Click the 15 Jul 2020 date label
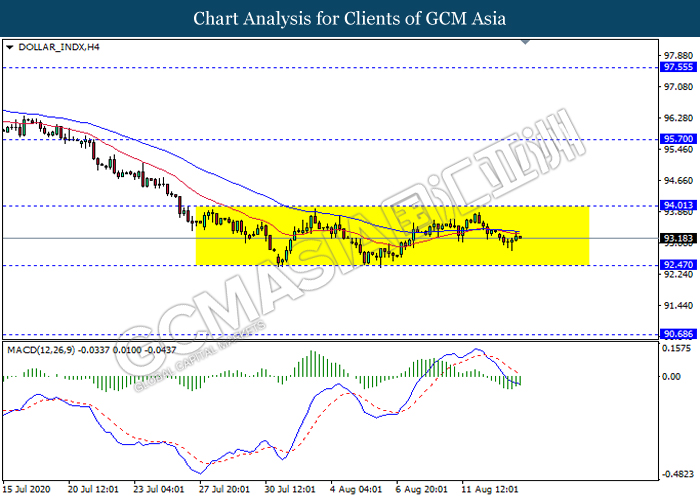The height and width of the screenshot is (500, 700). pyautogui.click(x=26, y=489)
